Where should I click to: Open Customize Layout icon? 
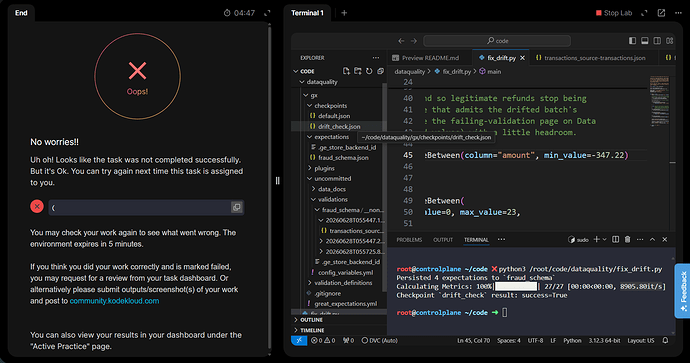click(x=669, y=41)
